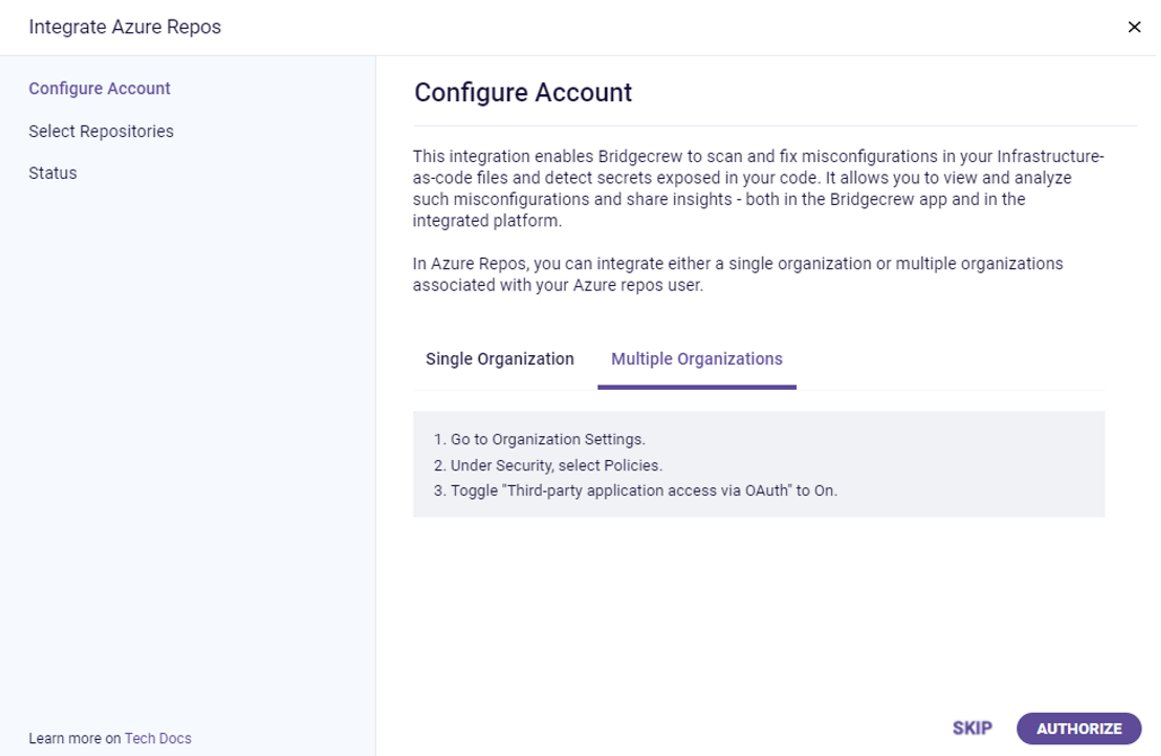The width and height of the screenshot is (1161, 756).
Task: Click the Integrate Azure Repos dialog title
Action: pos(125,27)
